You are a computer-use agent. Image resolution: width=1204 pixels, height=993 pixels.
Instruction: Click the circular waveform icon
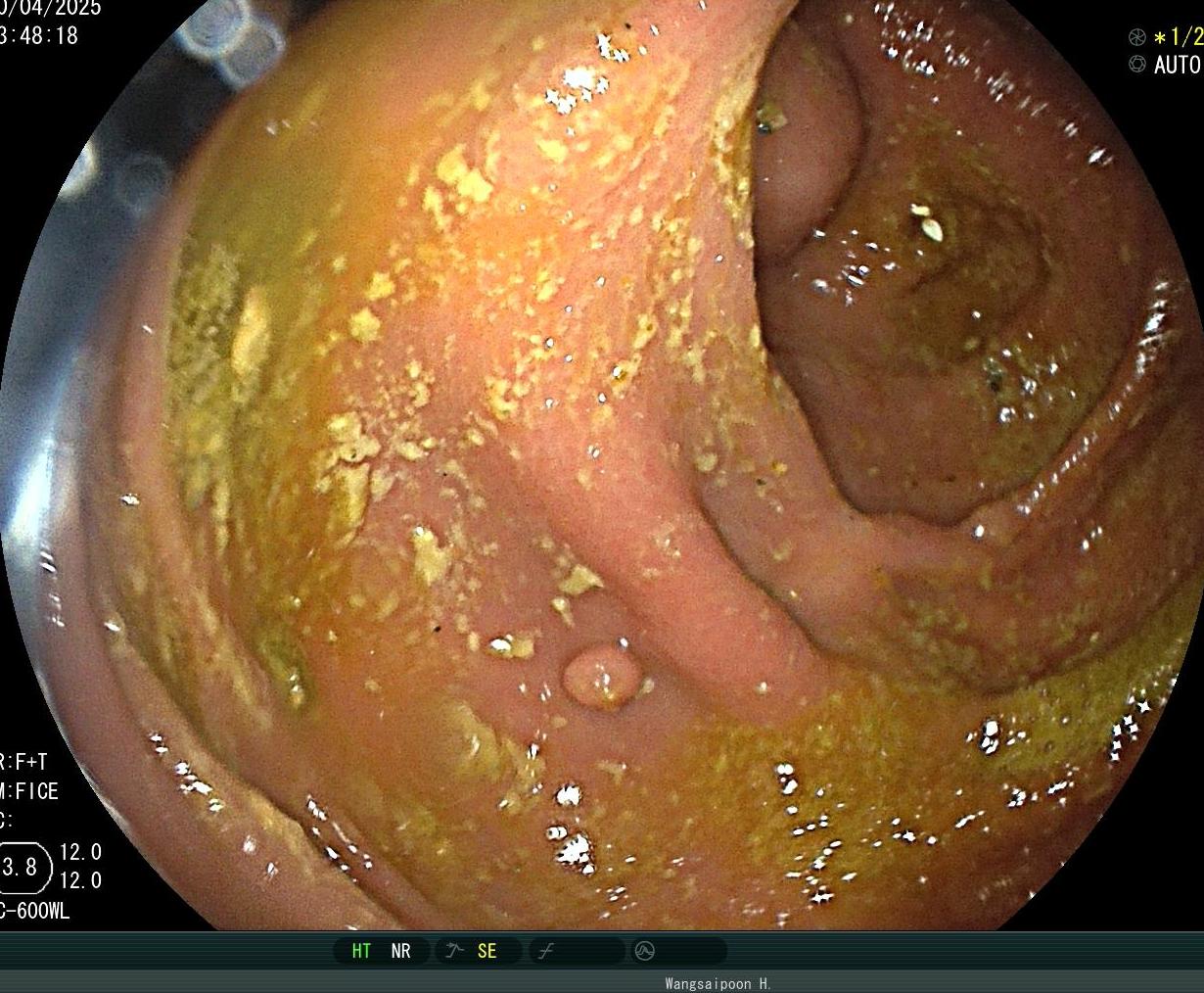pyautogui.click(x=644, y=951)
